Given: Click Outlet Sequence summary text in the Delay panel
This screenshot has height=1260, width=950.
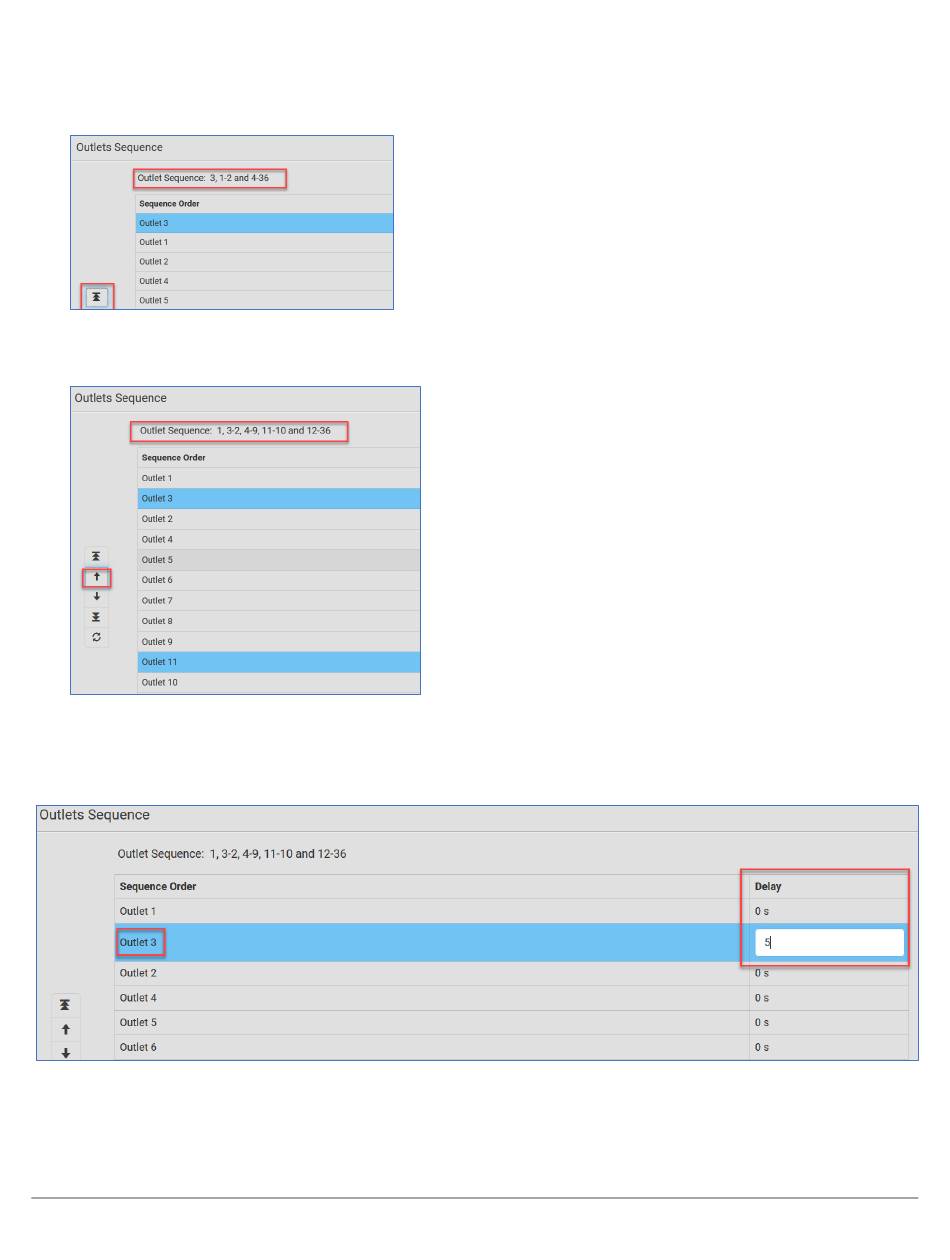Looking at the screenshot, I should pyautogui.click(x=232, y=854).
